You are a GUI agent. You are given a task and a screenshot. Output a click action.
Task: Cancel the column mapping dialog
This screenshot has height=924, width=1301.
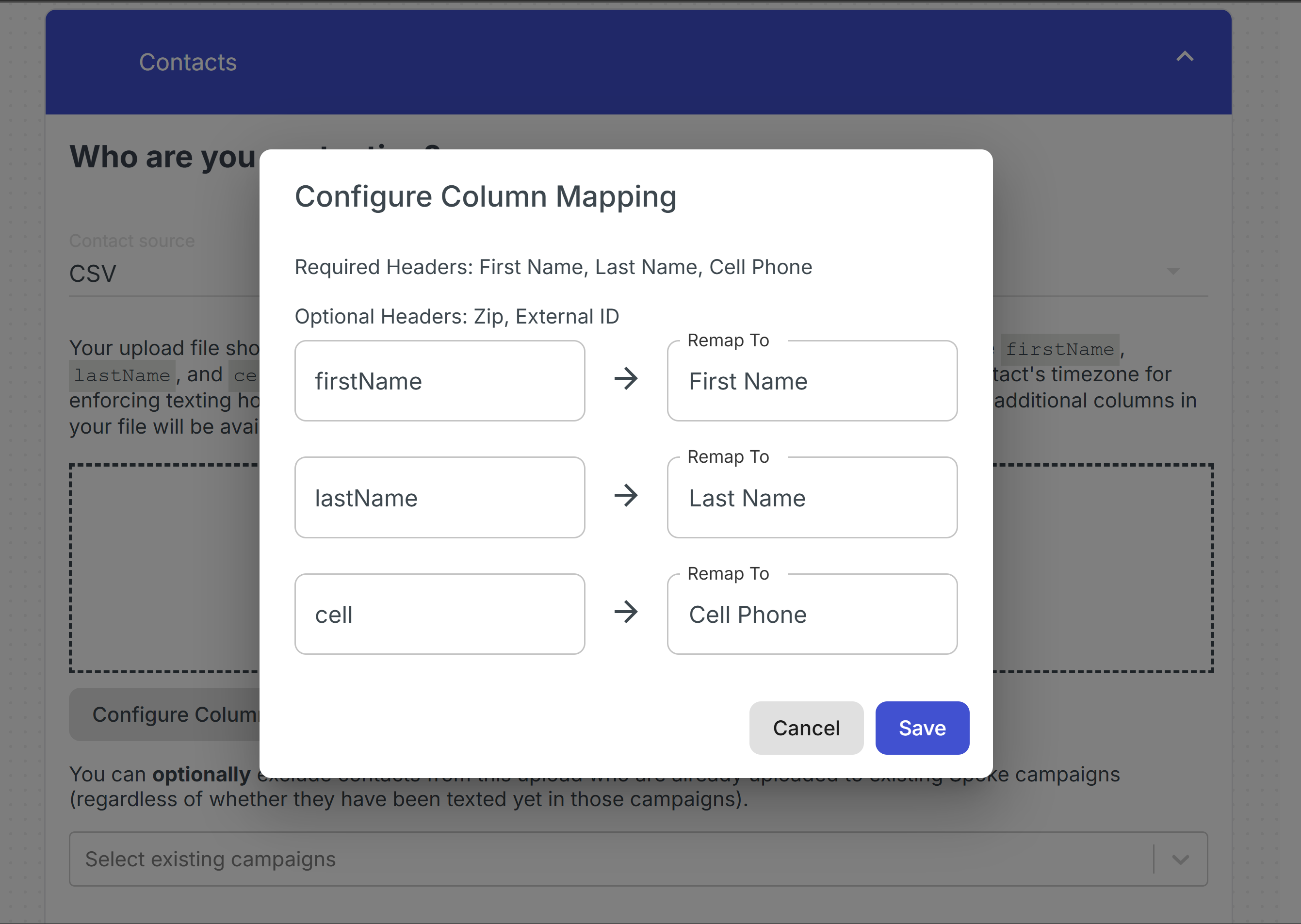pyautogui.click(x=806, y=728)
